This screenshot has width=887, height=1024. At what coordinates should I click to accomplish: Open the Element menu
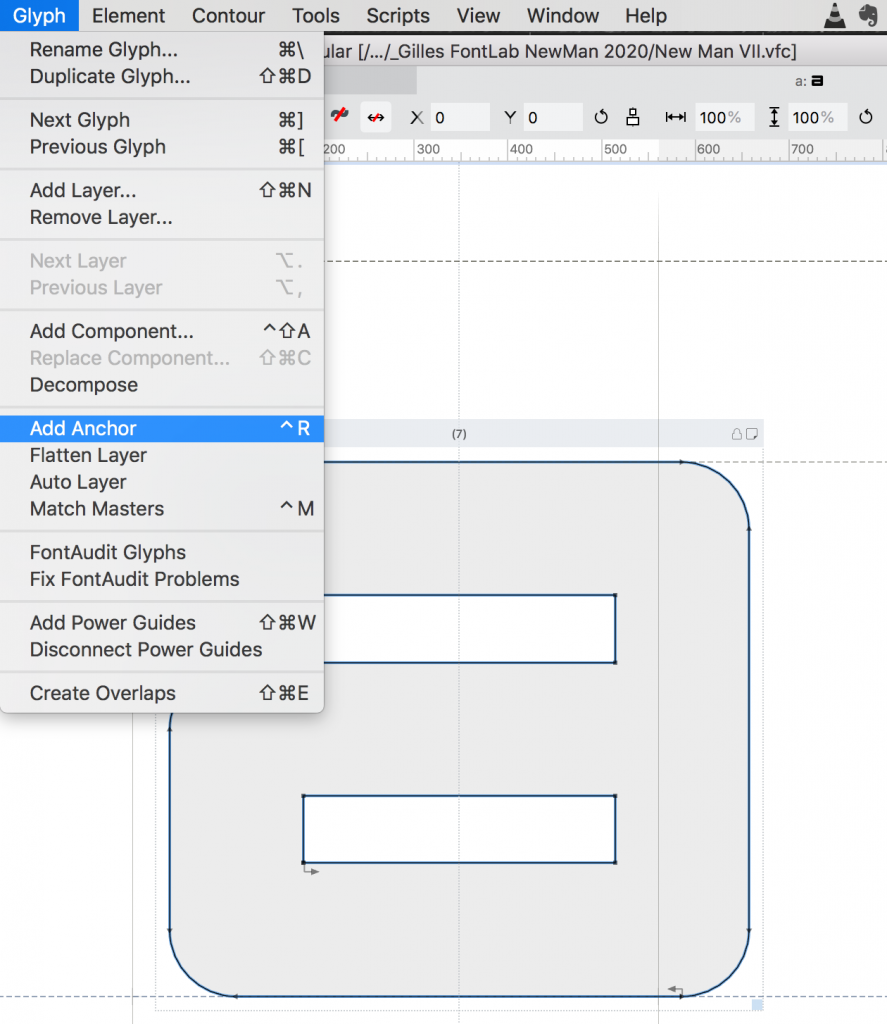[x=128, y=16]
